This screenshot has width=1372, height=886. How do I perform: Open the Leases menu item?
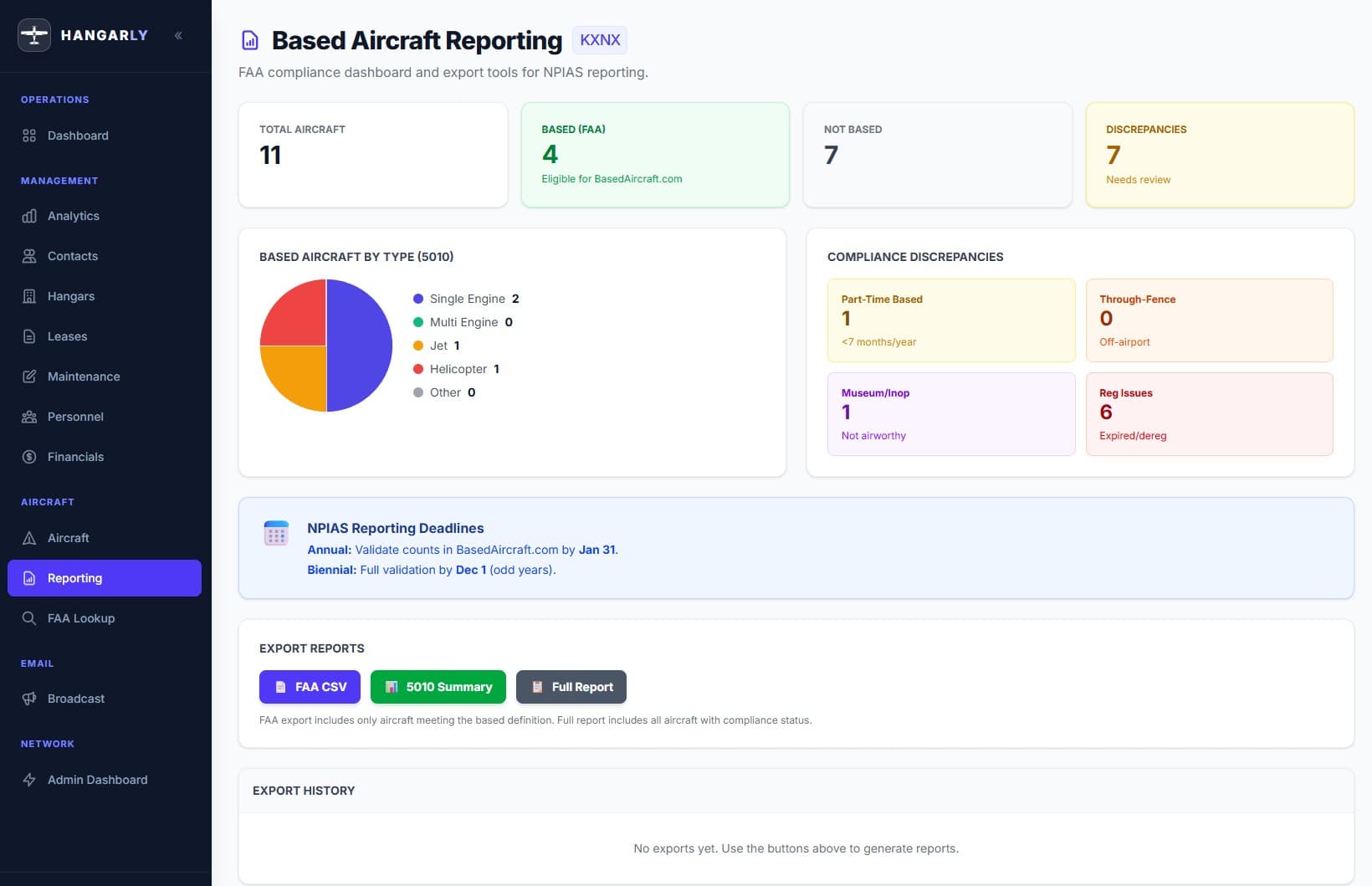(x=67, y=336)
